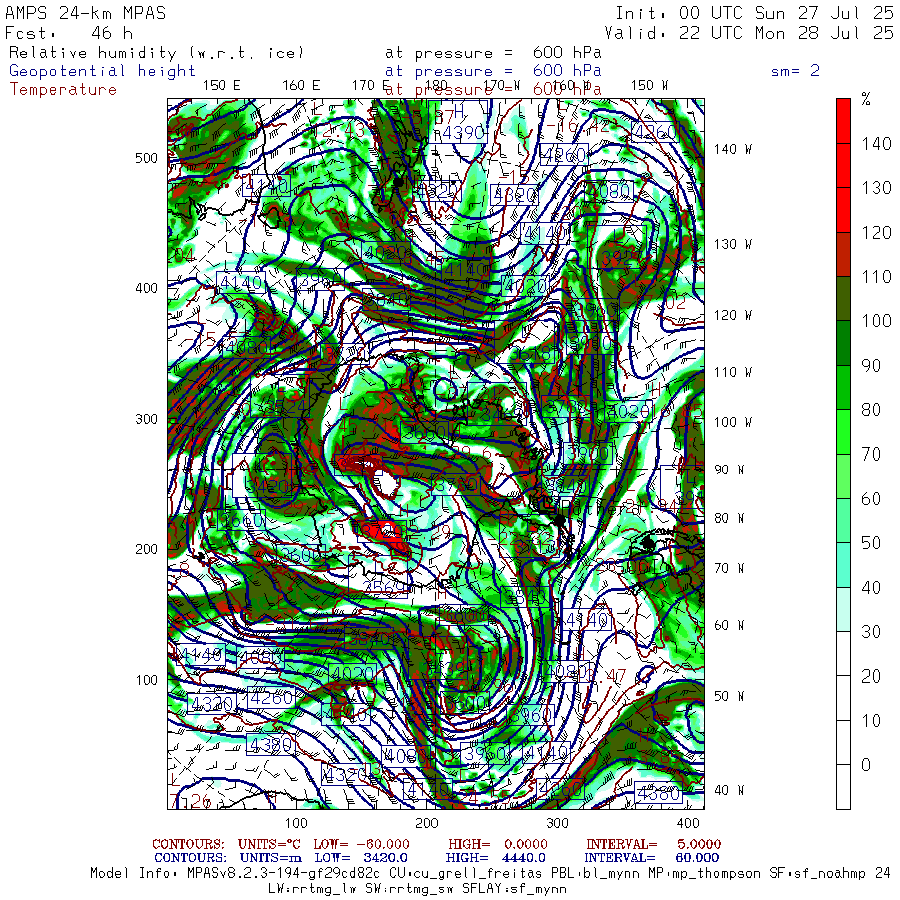This screenshot has width=900, height=900.
Task: Click the '4390' high contour label at map top
Action: coord(464,133)
